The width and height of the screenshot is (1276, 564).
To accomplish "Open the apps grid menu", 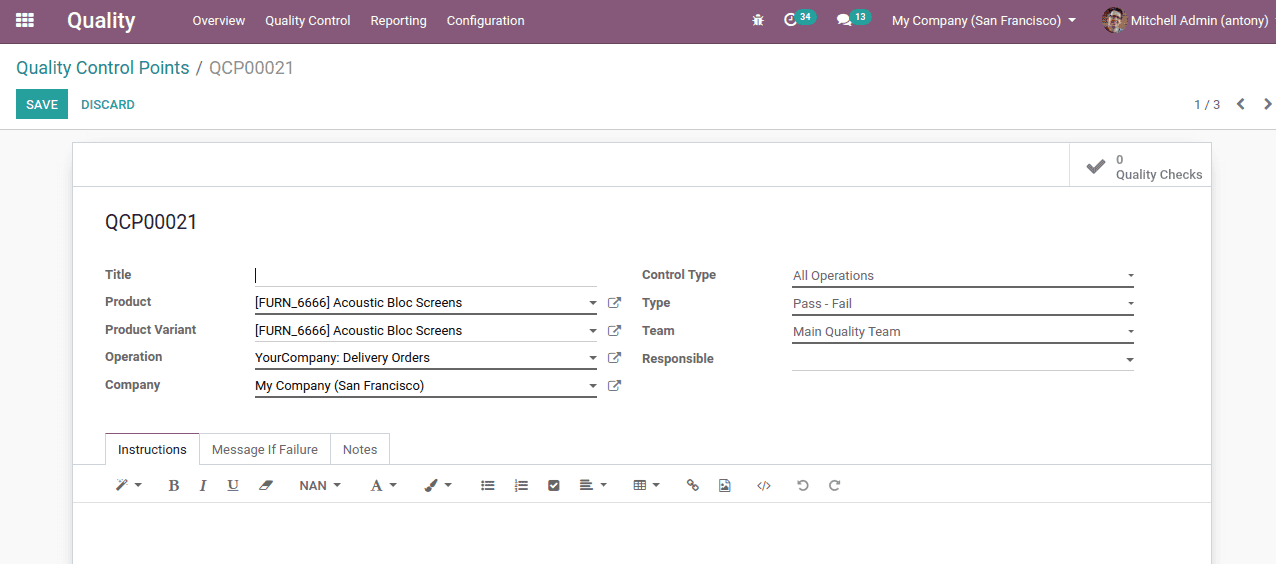I will (x=25, y=20).
